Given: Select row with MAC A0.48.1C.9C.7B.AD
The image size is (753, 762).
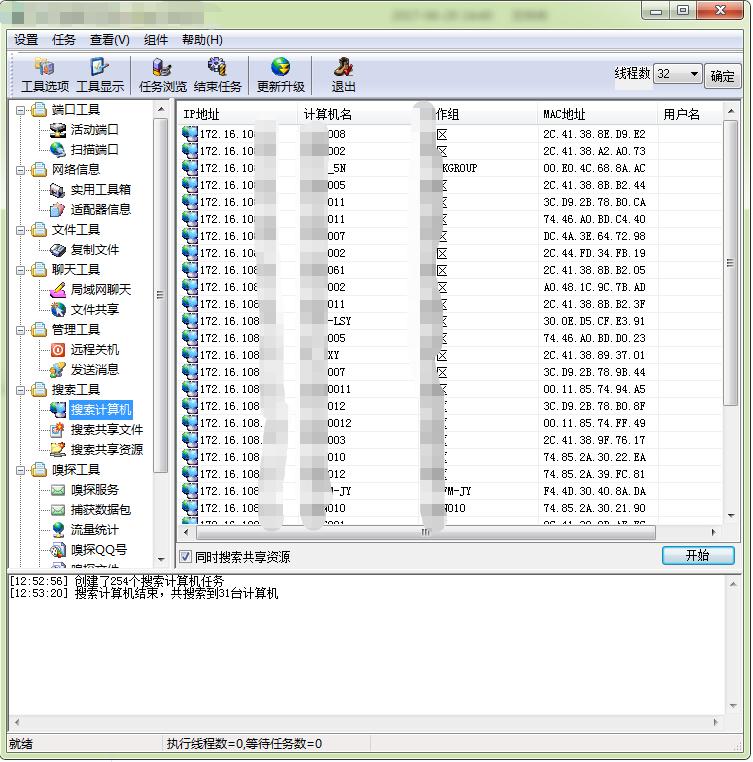Looking at the screenshot, I should pos(450,287).
